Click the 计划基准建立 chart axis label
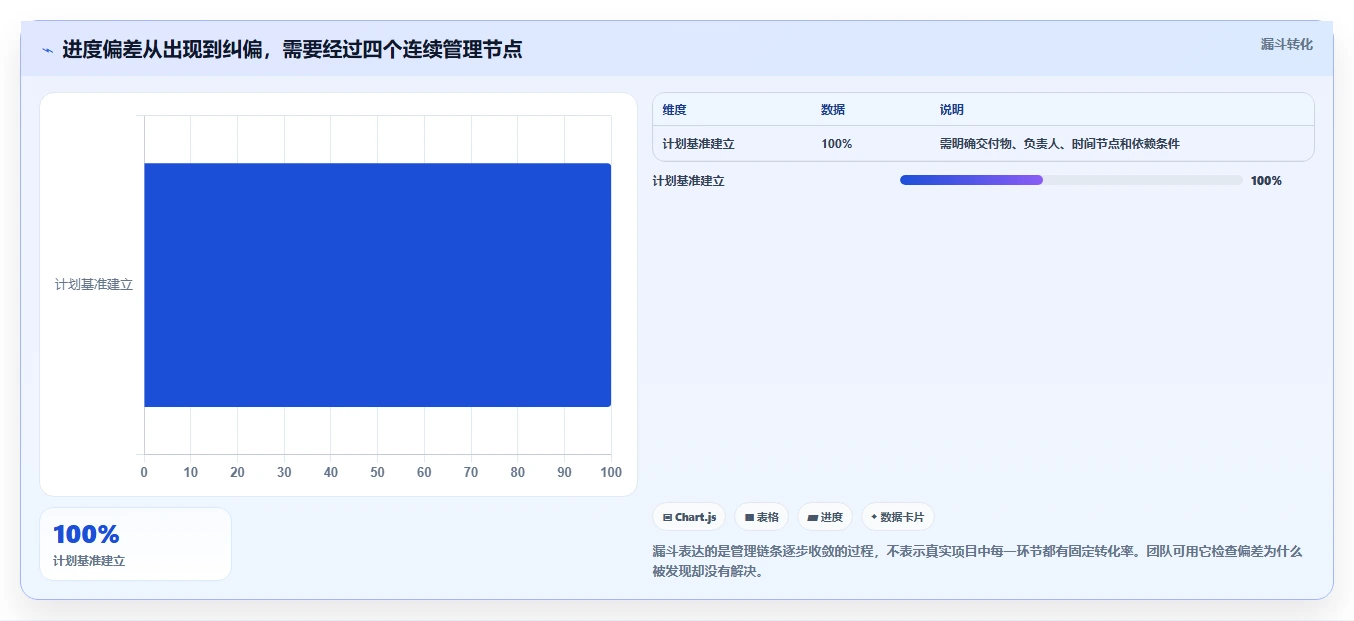Viewport: 1354px width, 621px height. tap(93, 285)
